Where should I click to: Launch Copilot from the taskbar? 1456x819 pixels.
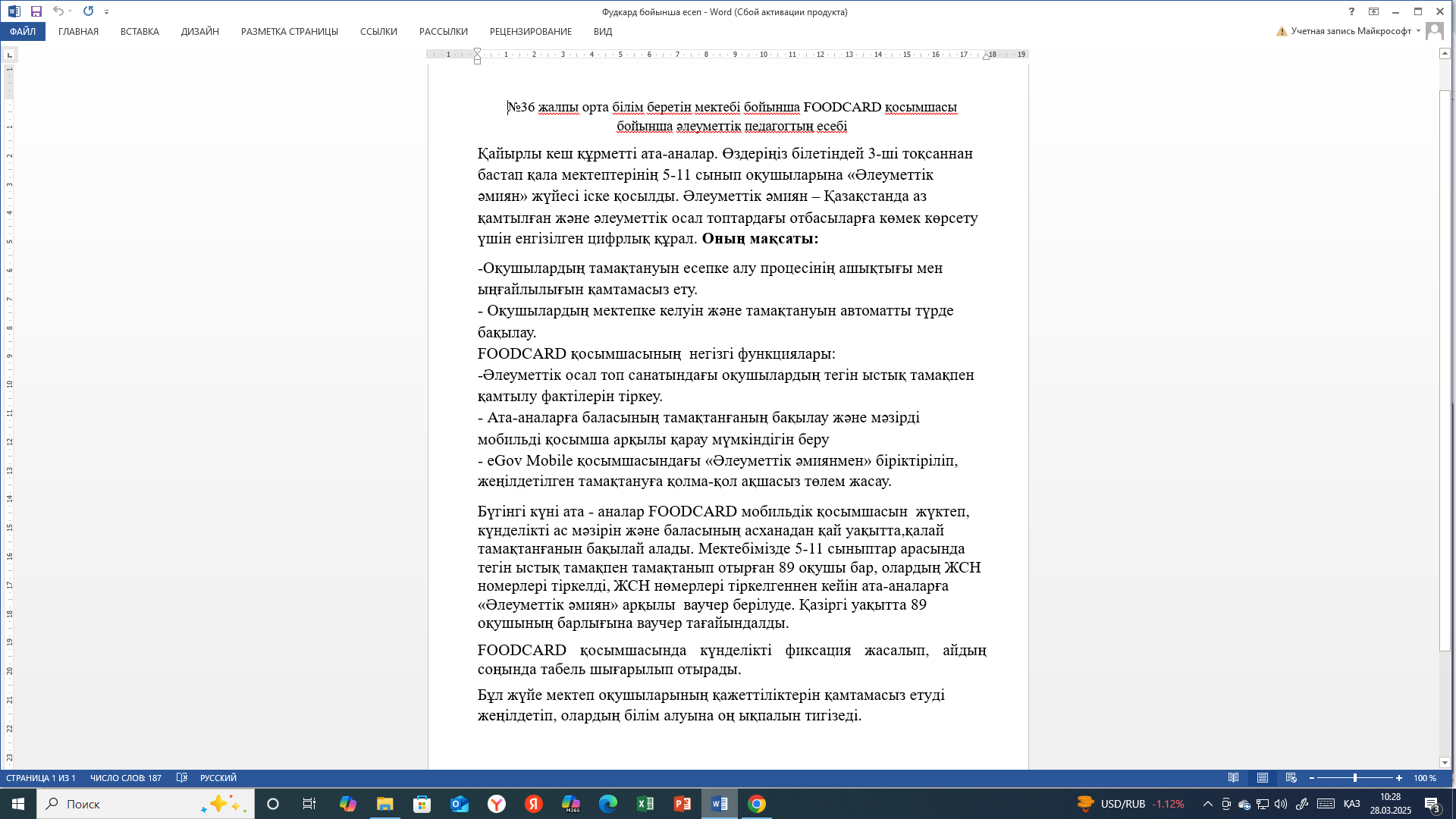(347, 804)
